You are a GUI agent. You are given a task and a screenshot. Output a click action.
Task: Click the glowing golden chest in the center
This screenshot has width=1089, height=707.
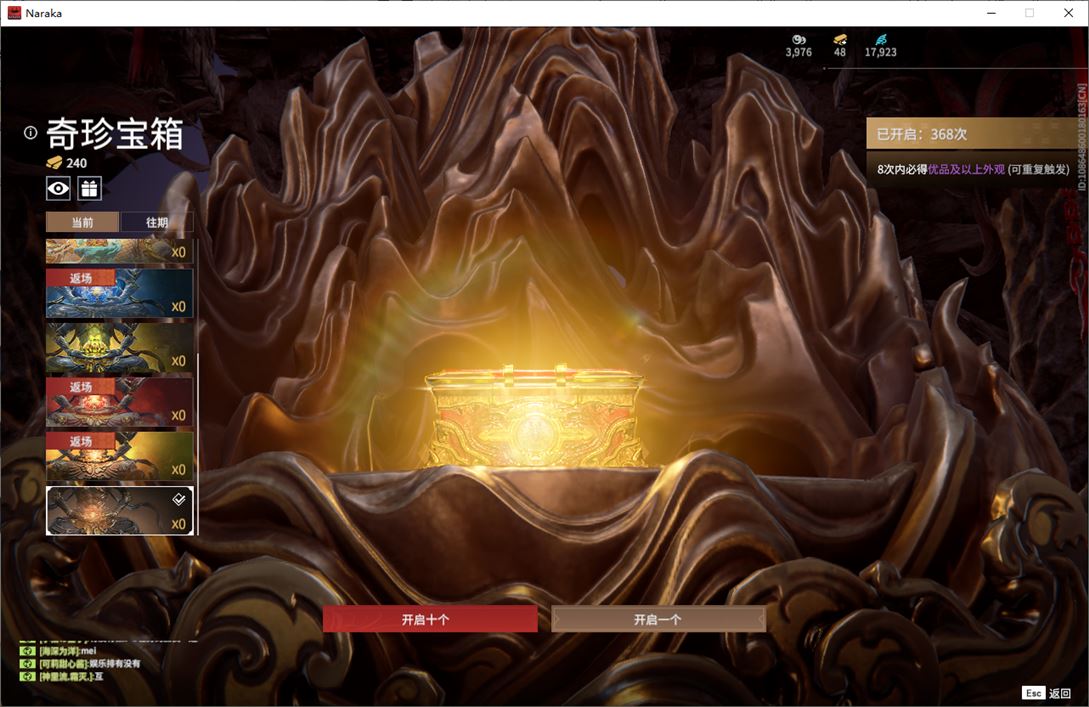[x=535, y=417]
